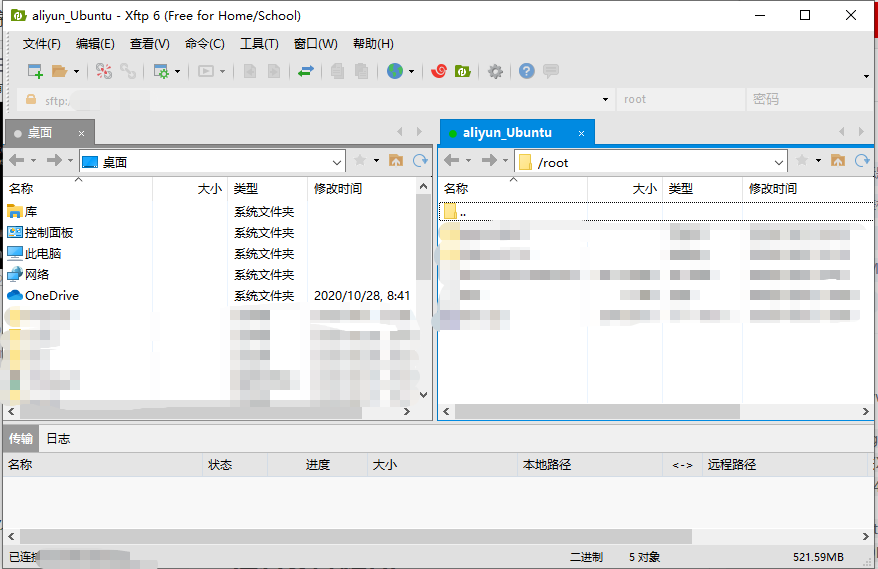Click the local pane home folder icon
Image resolution: width=878 pixels, height=569 pixels.
pos(396,161)
